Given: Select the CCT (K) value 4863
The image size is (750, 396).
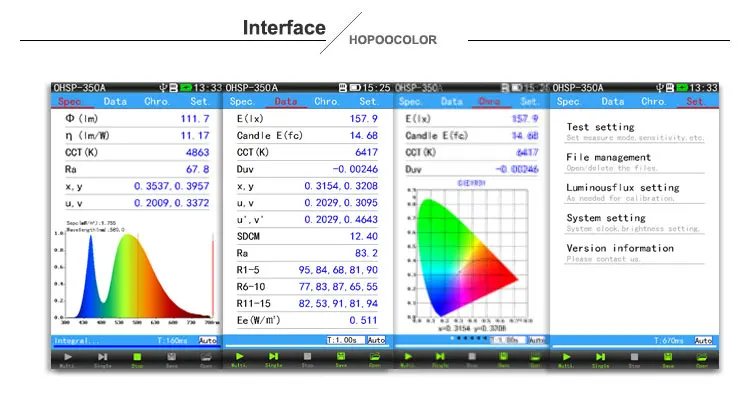Looking at the screenshot, I should (198, 153).
